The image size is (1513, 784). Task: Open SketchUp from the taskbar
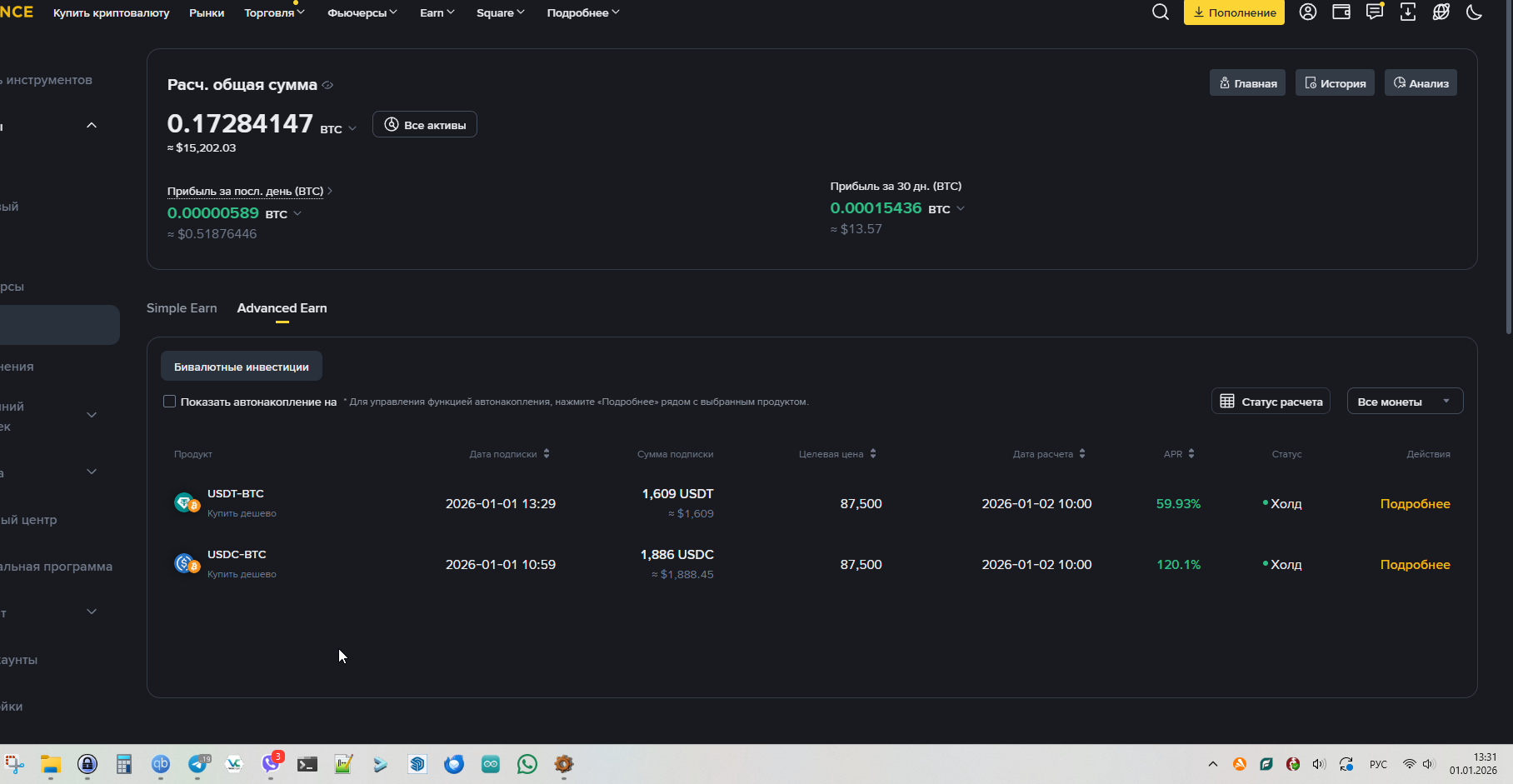click(x=417, y=764)
